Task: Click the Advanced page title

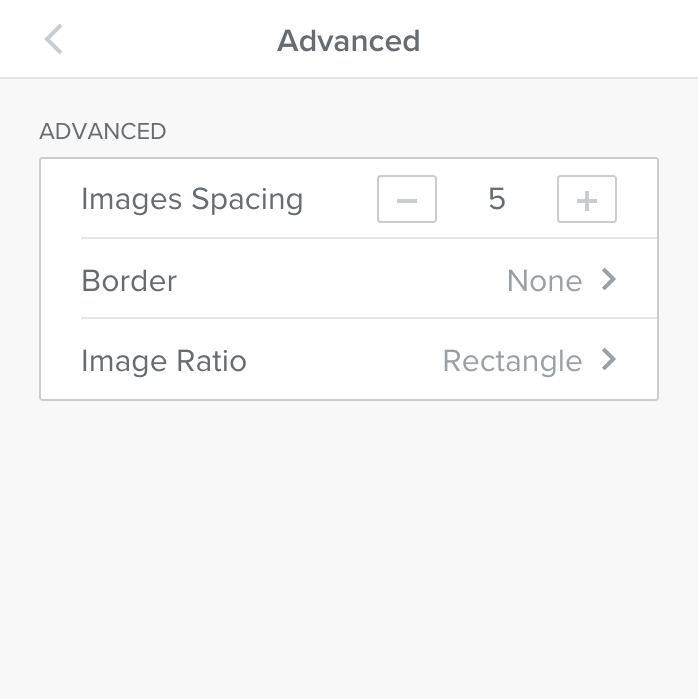Action: 348,41
